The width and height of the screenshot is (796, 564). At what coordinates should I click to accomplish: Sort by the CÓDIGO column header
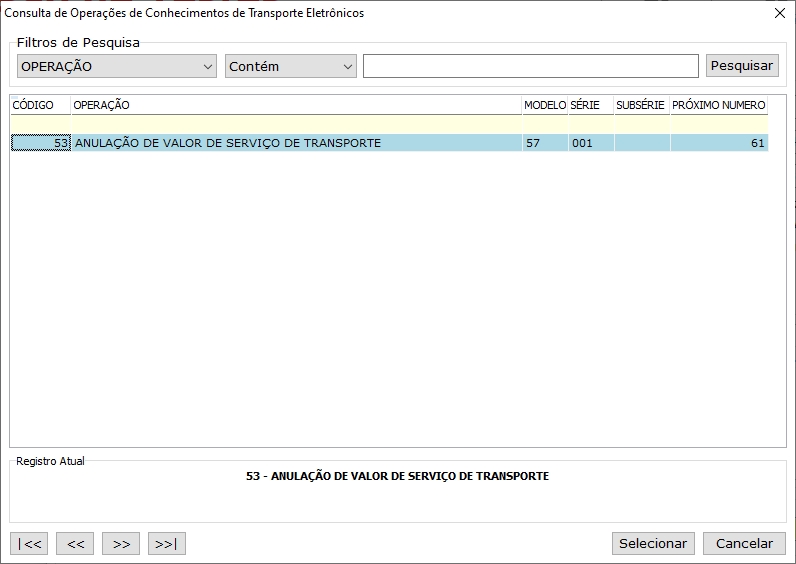click(x=40, y=105)
